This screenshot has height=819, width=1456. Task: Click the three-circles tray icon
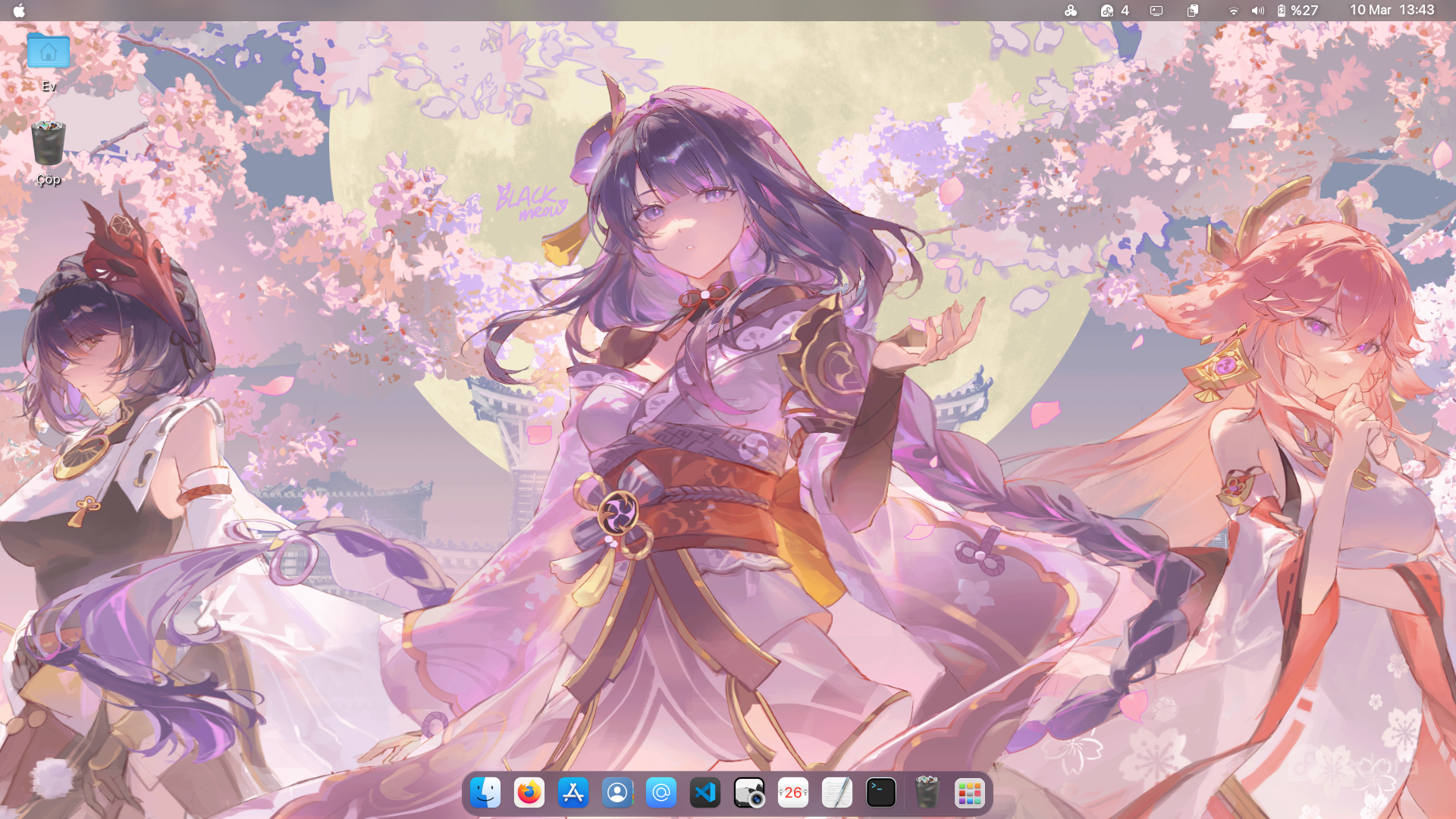pos(1071,11)
